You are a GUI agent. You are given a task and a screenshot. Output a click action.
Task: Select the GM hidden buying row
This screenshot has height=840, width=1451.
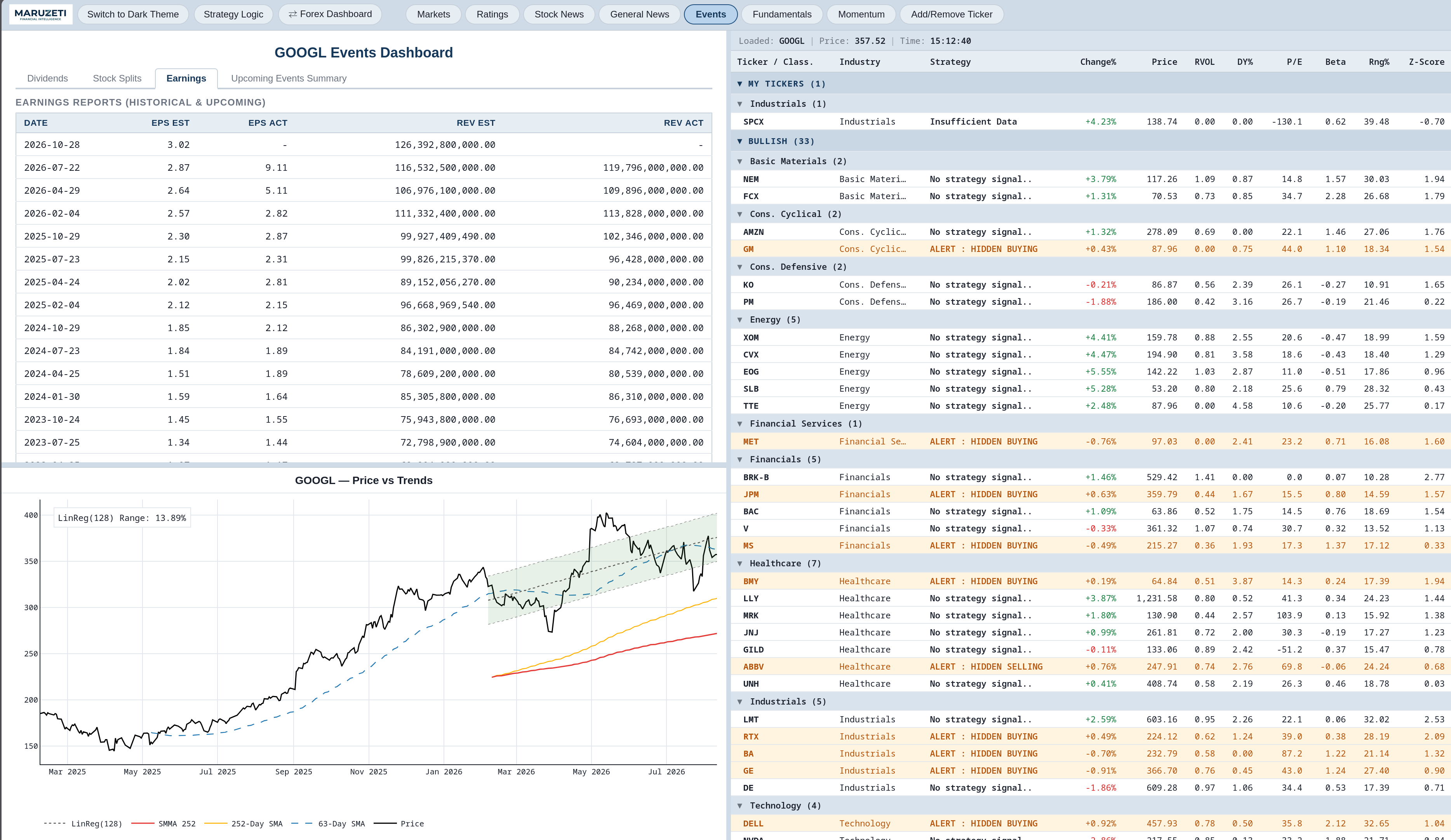1091,249
